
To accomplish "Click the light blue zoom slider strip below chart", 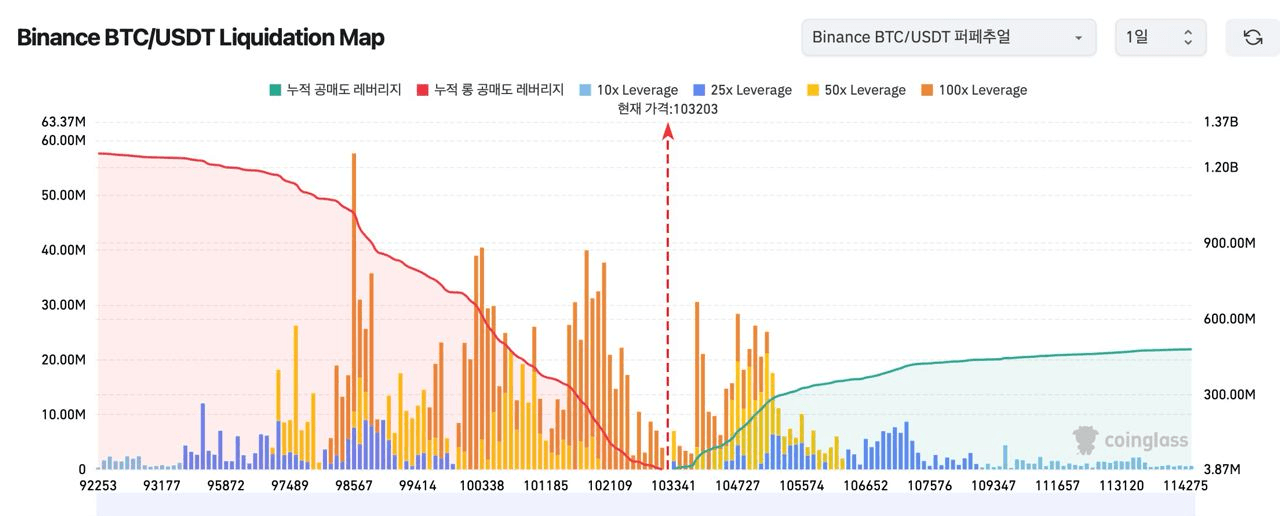I will tap(645, 505).
